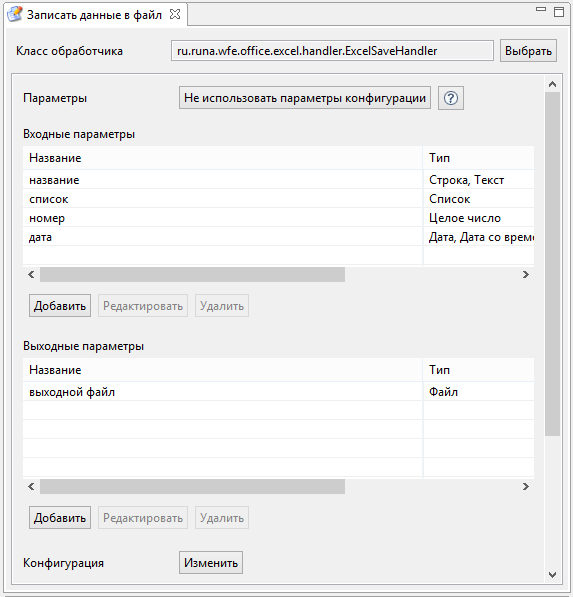Click the output table right scroll arrow

click(526, 487)
